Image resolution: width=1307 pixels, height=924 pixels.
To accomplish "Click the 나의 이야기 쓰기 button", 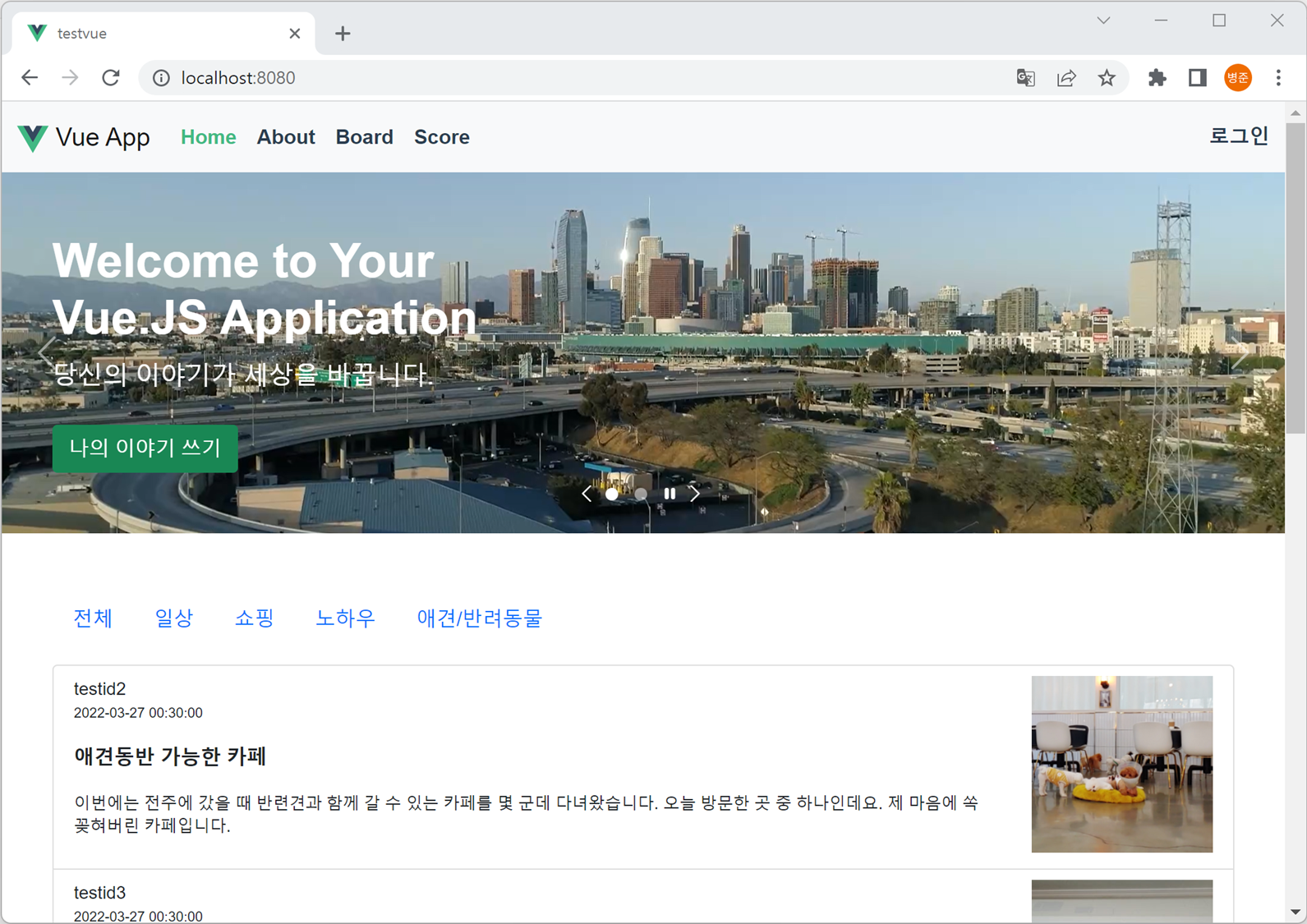I will [145, 448].
